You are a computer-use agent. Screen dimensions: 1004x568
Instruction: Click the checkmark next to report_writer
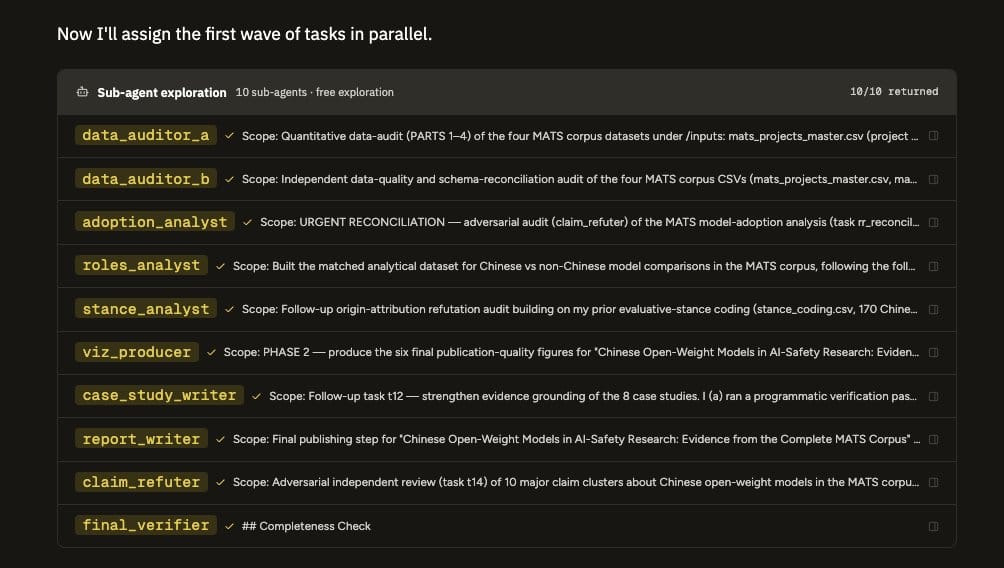point(220,439)
